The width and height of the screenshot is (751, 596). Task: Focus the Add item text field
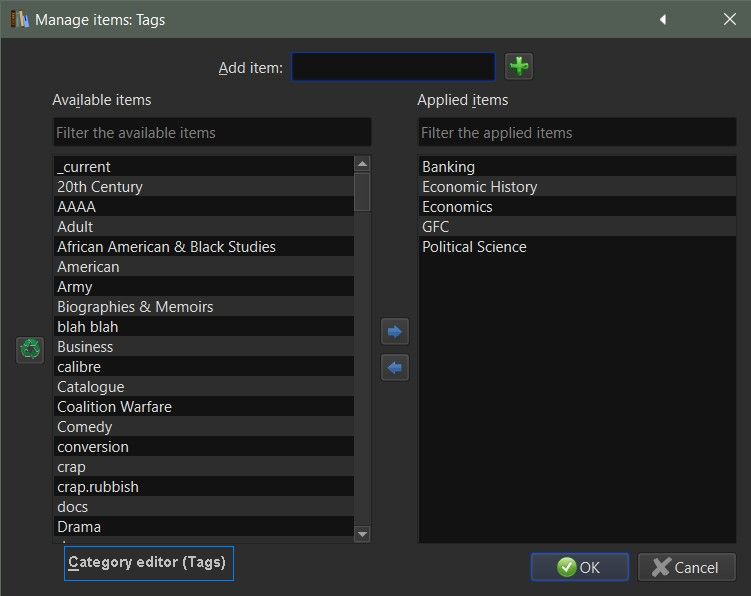[393, 67]
